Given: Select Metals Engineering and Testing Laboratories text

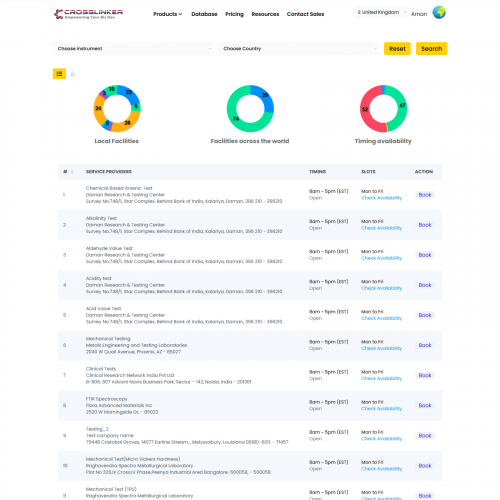Looking at the screenshot, I should [x=136, y=345].
